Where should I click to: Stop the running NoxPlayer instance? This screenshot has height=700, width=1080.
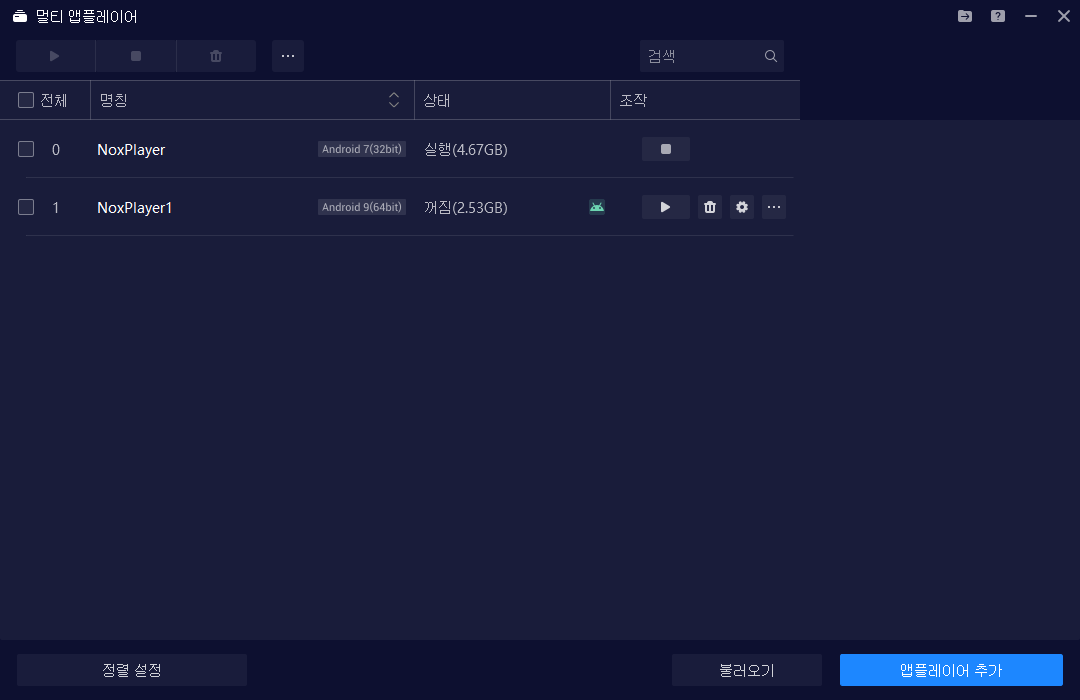tap(665, 149)
